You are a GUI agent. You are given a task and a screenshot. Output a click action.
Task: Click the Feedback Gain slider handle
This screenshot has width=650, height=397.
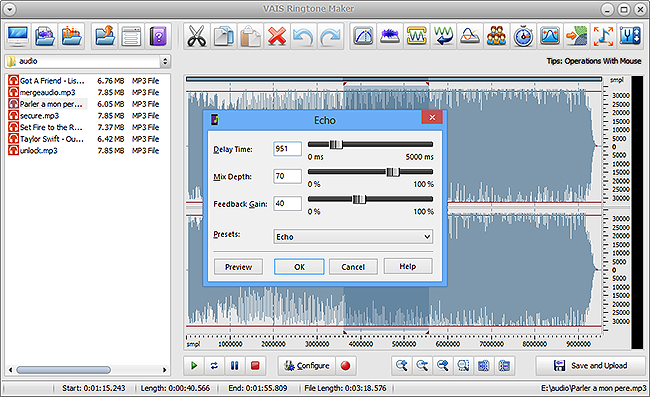[359, 199]
